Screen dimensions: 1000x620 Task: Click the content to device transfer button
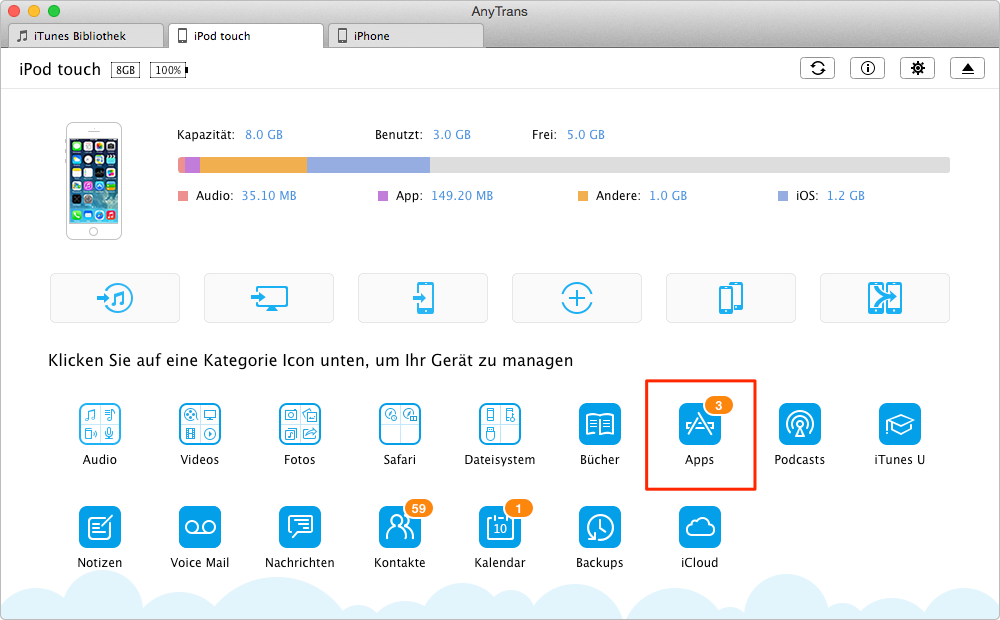click(x=423, y=298)
